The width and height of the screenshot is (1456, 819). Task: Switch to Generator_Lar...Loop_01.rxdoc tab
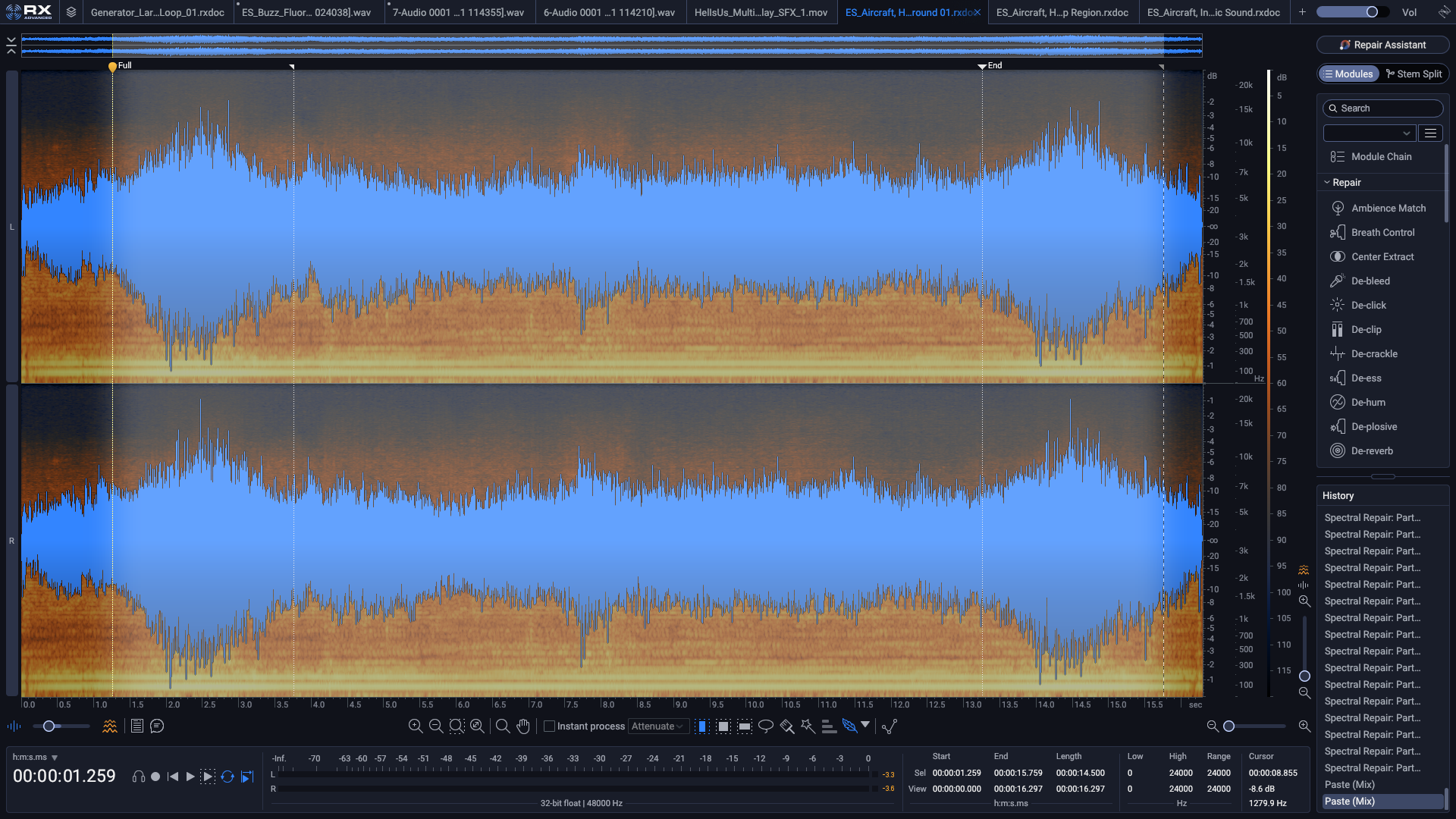tap(157, 12)
